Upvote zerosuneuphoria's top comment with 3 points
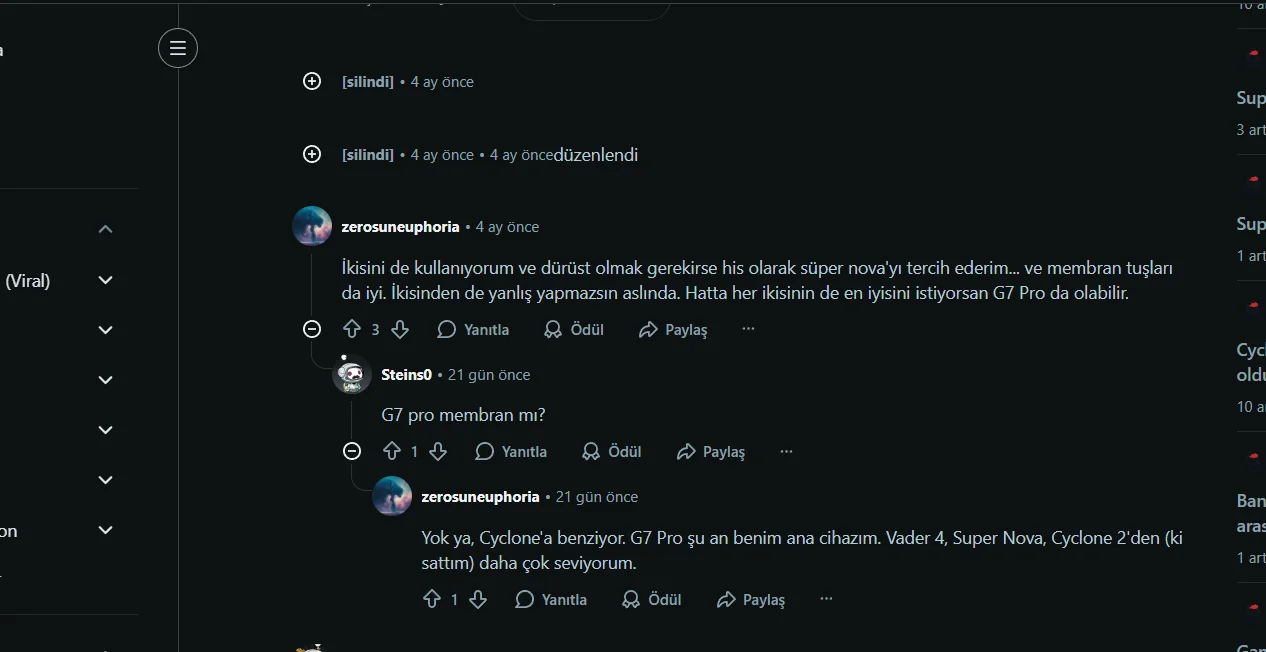Screen dimensions: 1266x652 (x=352, y=329)
